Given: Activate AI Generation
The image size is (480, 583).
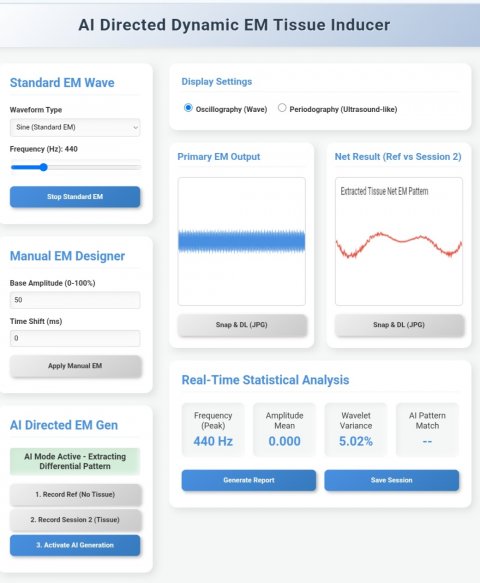Looking at the screenshot, I should pyautogui.click(x=75, y=545).
